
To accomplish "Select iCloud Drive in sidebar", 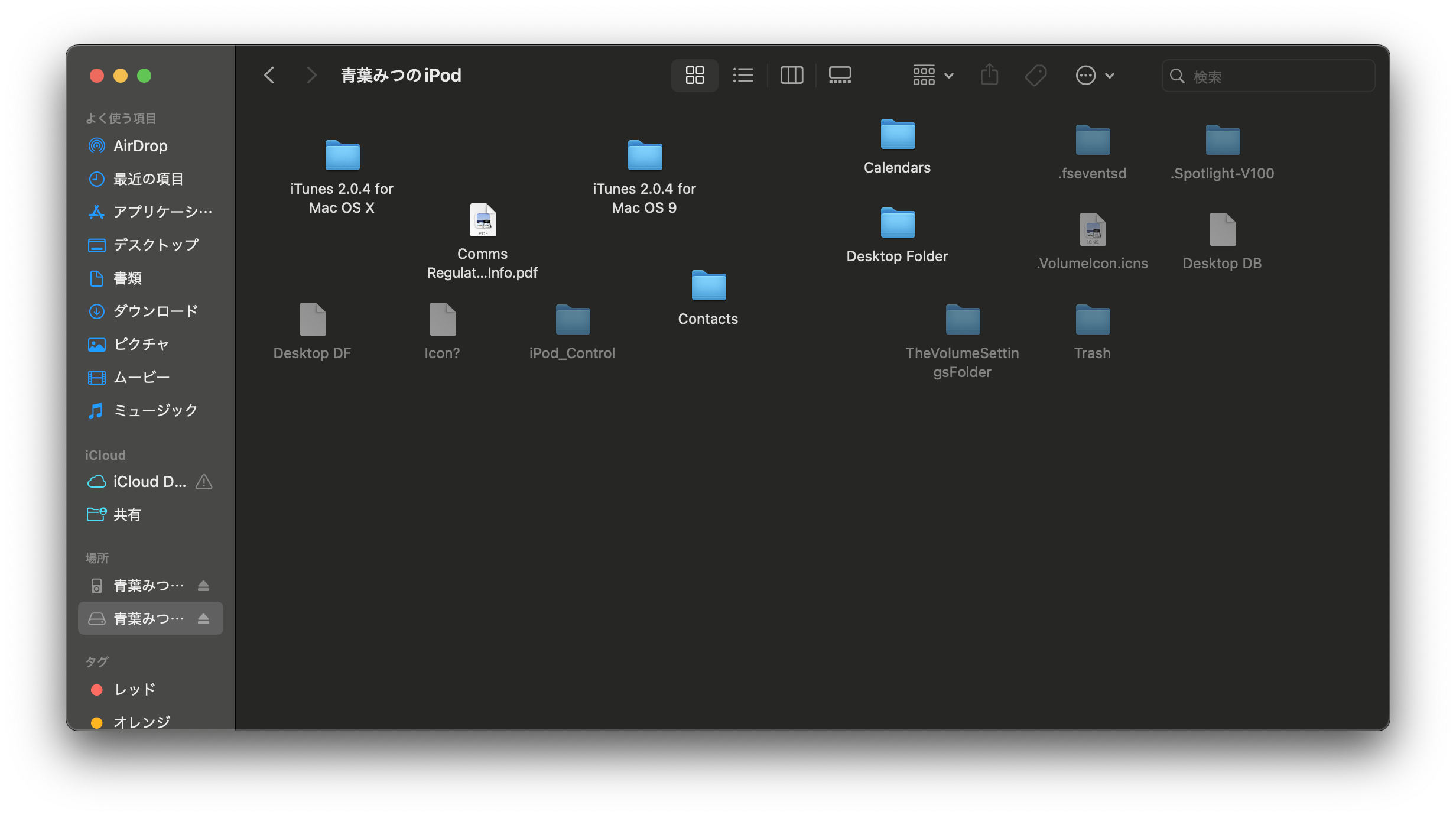I will pyautogui.click(x=150, y=482).
